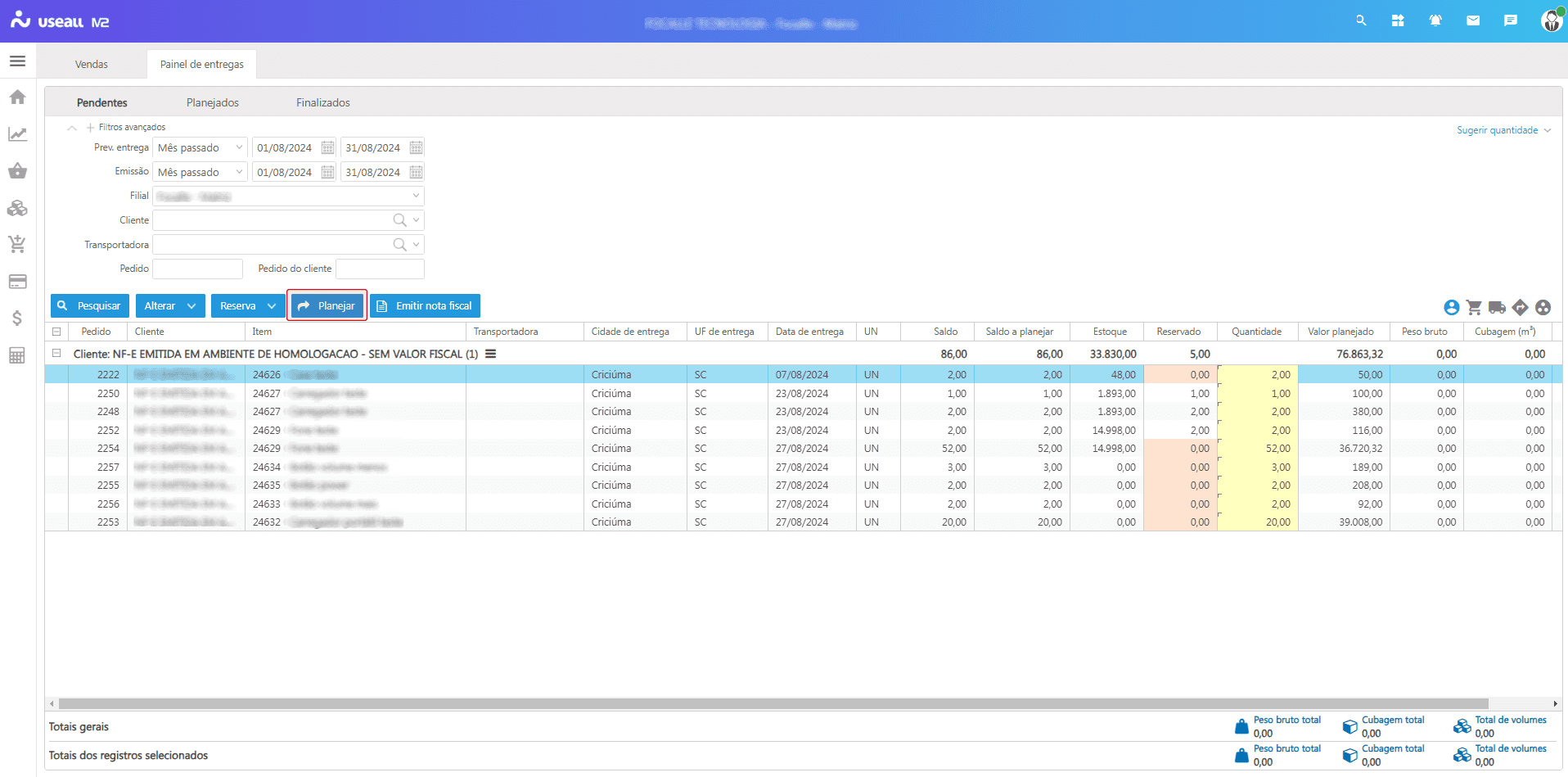Open the search icon in top bar
Screen dimensions: 1568x777
1361,20
